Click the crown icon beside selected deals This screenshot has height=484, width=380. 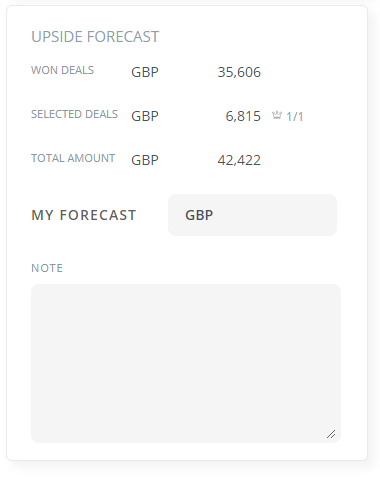277,115
